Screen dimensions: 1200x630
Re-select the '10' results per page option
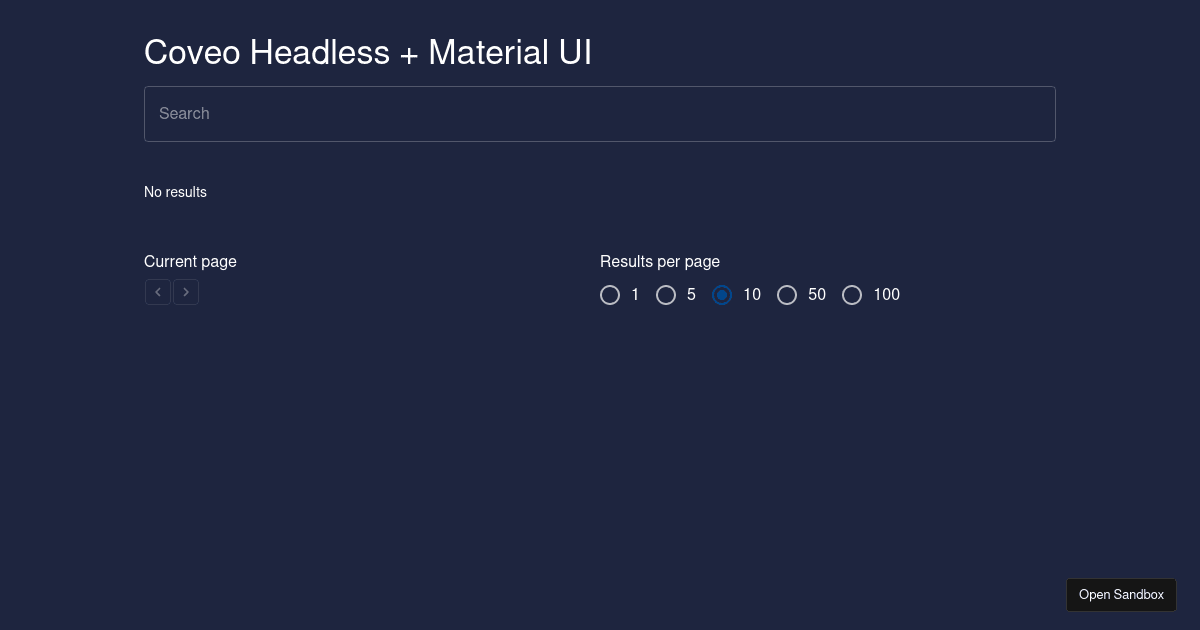722,295
